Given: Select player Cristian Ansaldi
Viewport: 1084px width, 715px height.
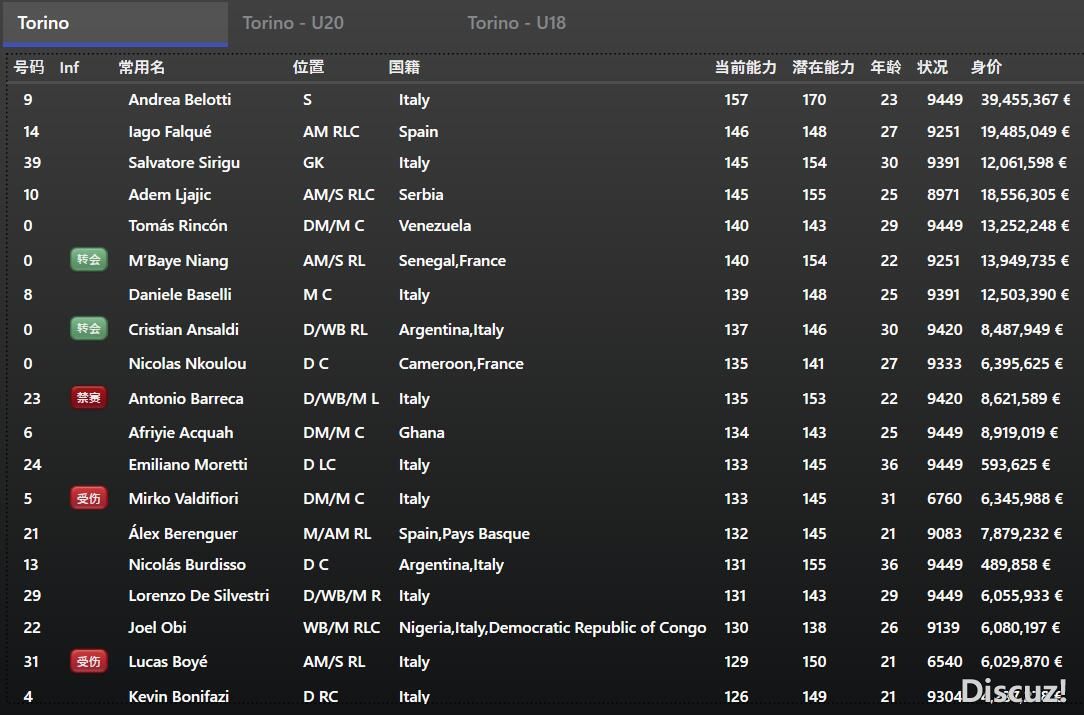Looking at the screenshot, I should click(183, 329).
